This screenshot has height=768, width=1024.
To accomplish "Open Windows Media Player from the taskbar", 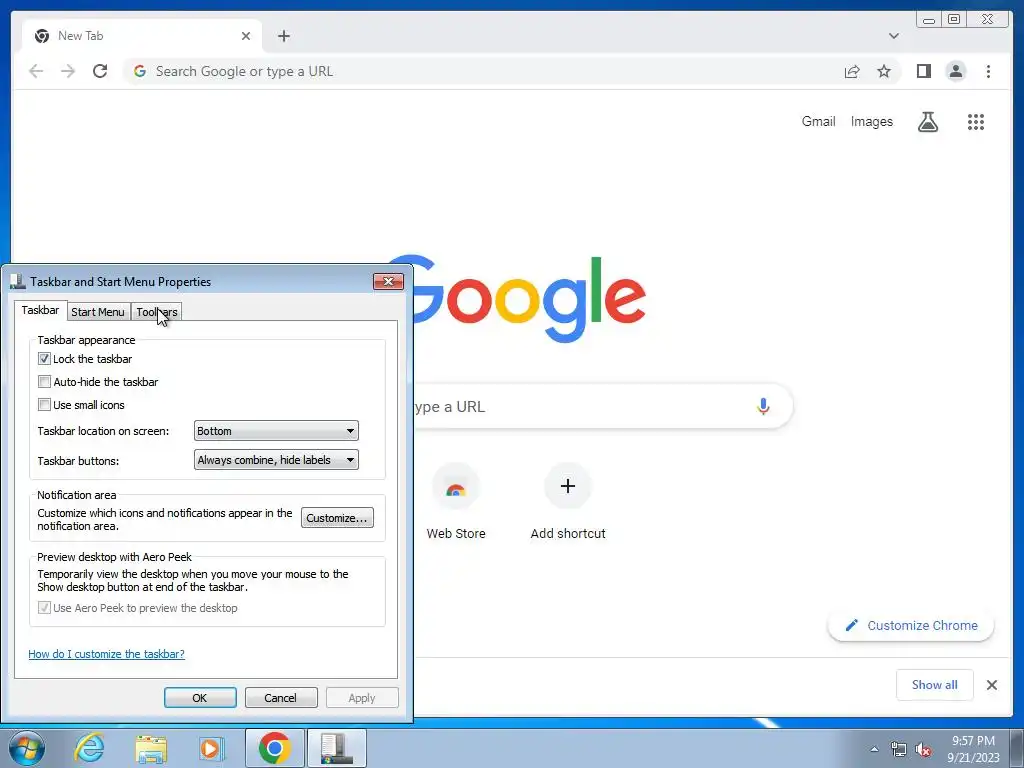I will coord(212,748).
